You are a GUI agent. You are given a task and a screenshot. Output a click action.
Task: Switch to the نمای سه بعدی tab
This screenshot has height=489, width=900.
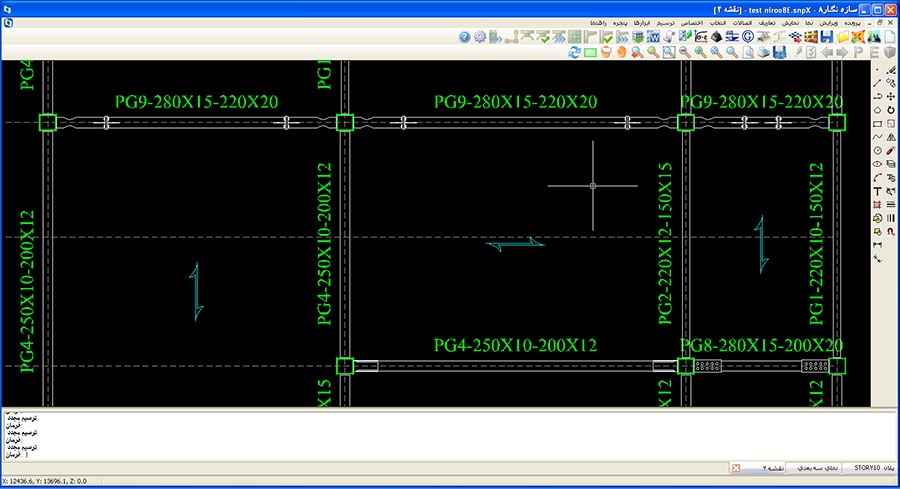[x=811, y=467]
